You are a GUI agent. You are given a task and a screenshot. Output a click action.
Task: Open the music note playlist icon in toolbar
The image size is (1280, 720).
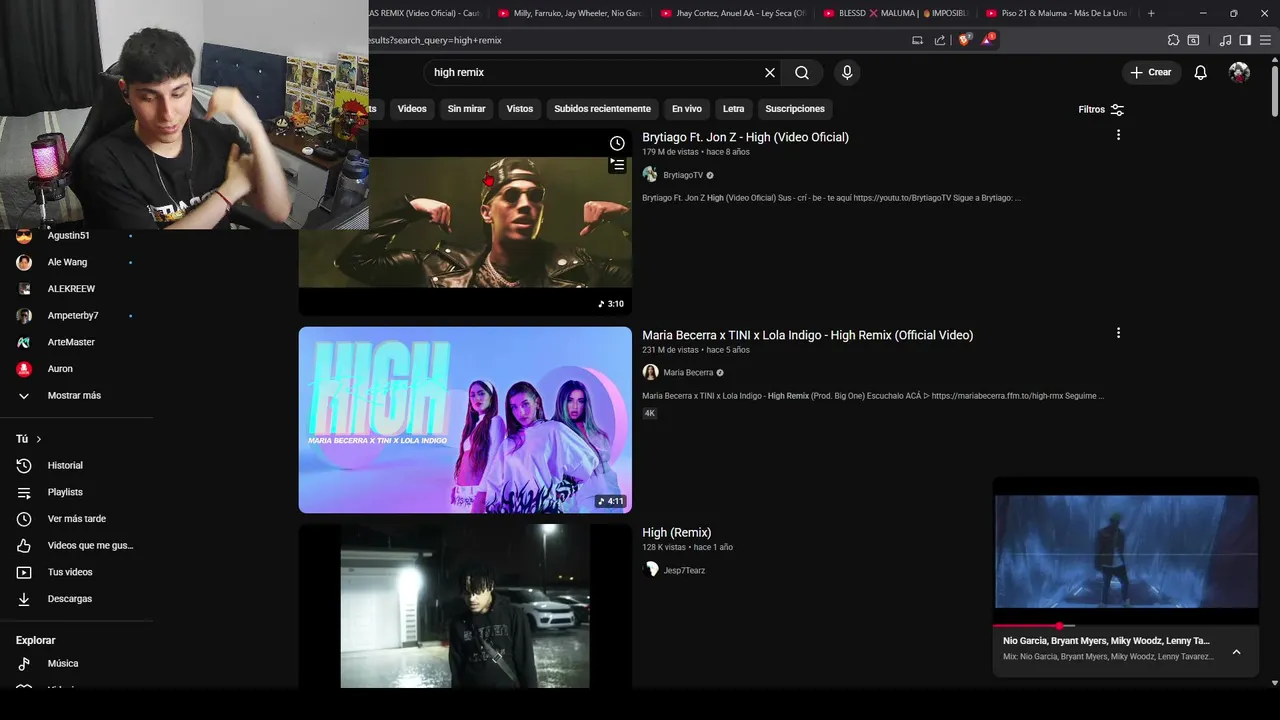point(1225,40)
